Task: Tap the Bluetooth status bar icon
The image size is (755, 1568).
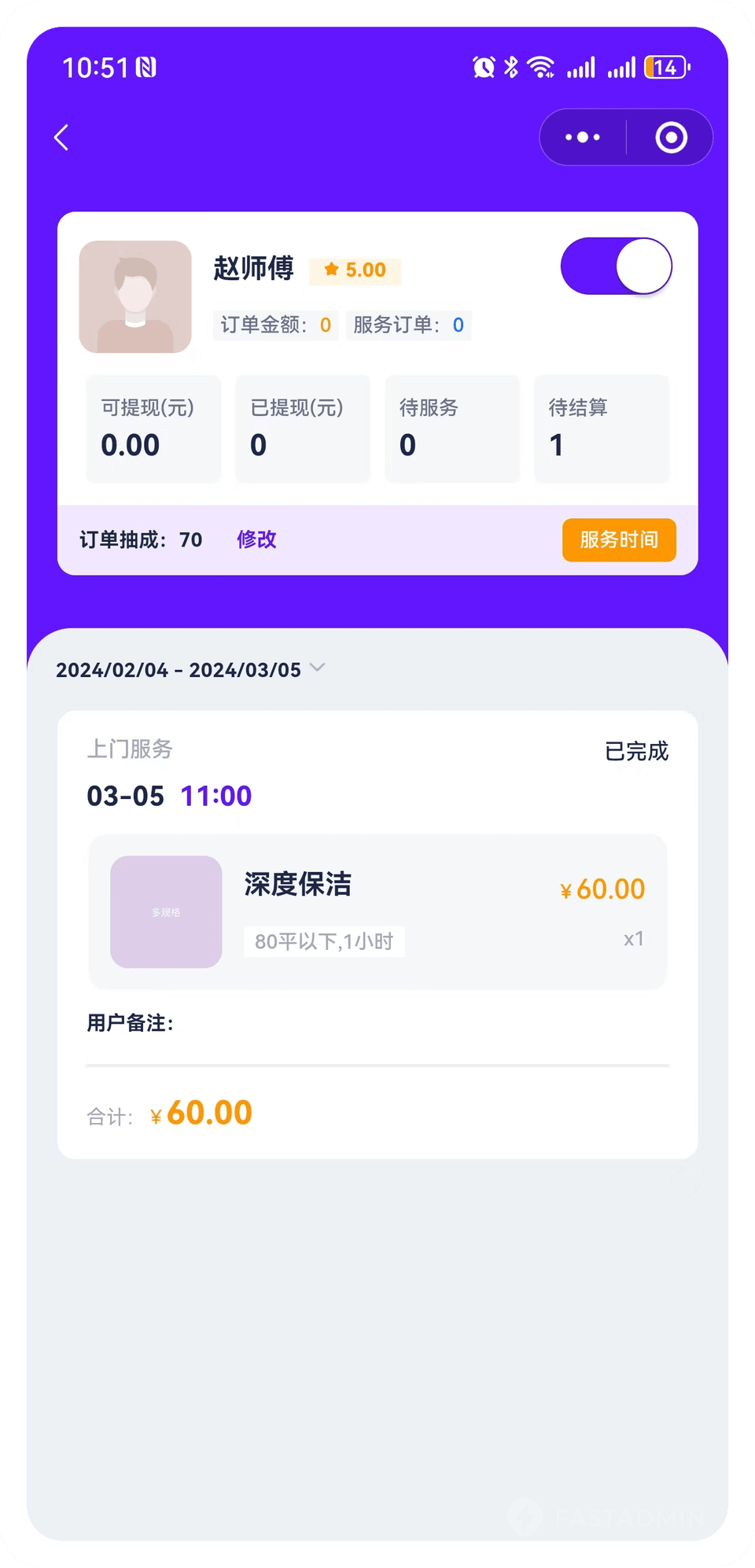Action: click(x=511, y=68)
